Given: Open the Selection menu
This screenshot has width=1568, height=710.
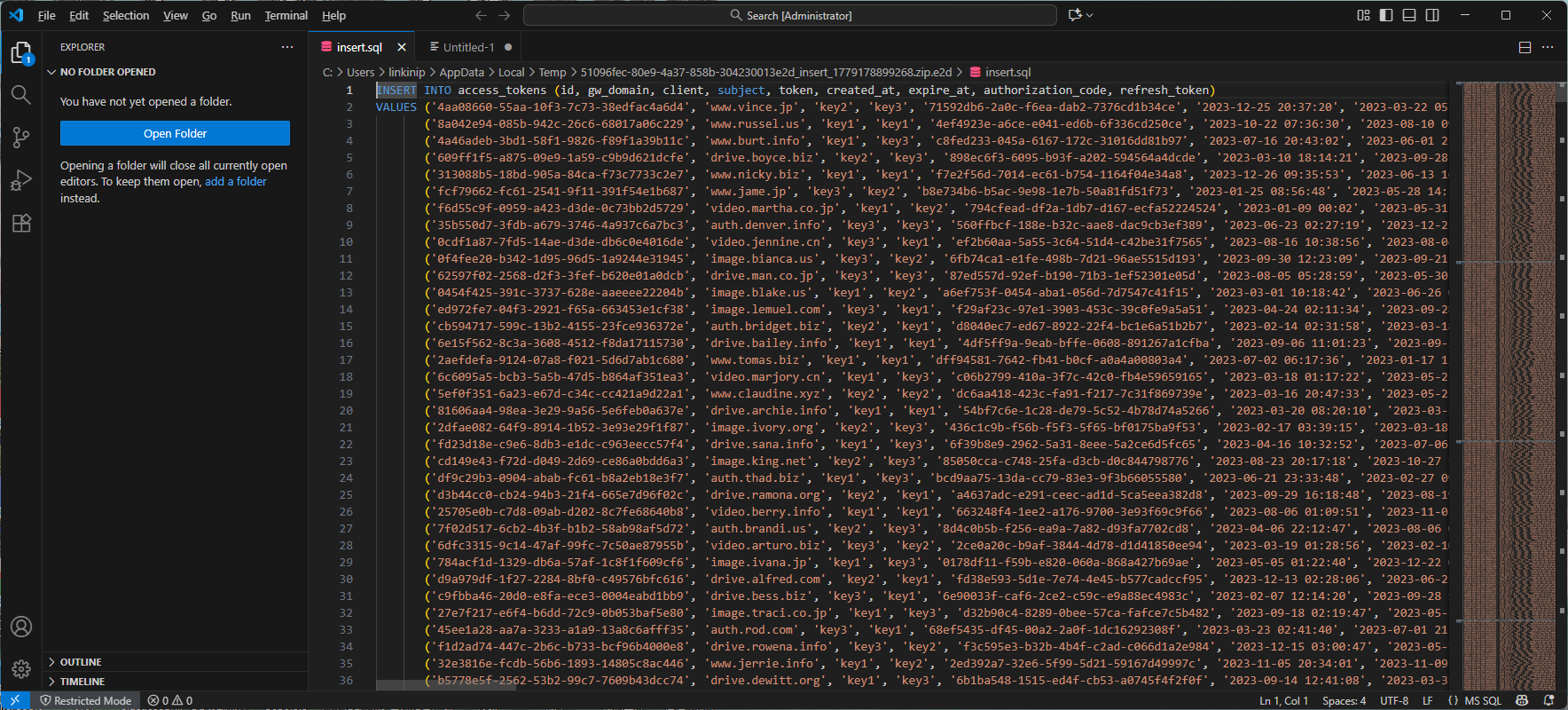Looking at the screenshot, I should 126,15.
